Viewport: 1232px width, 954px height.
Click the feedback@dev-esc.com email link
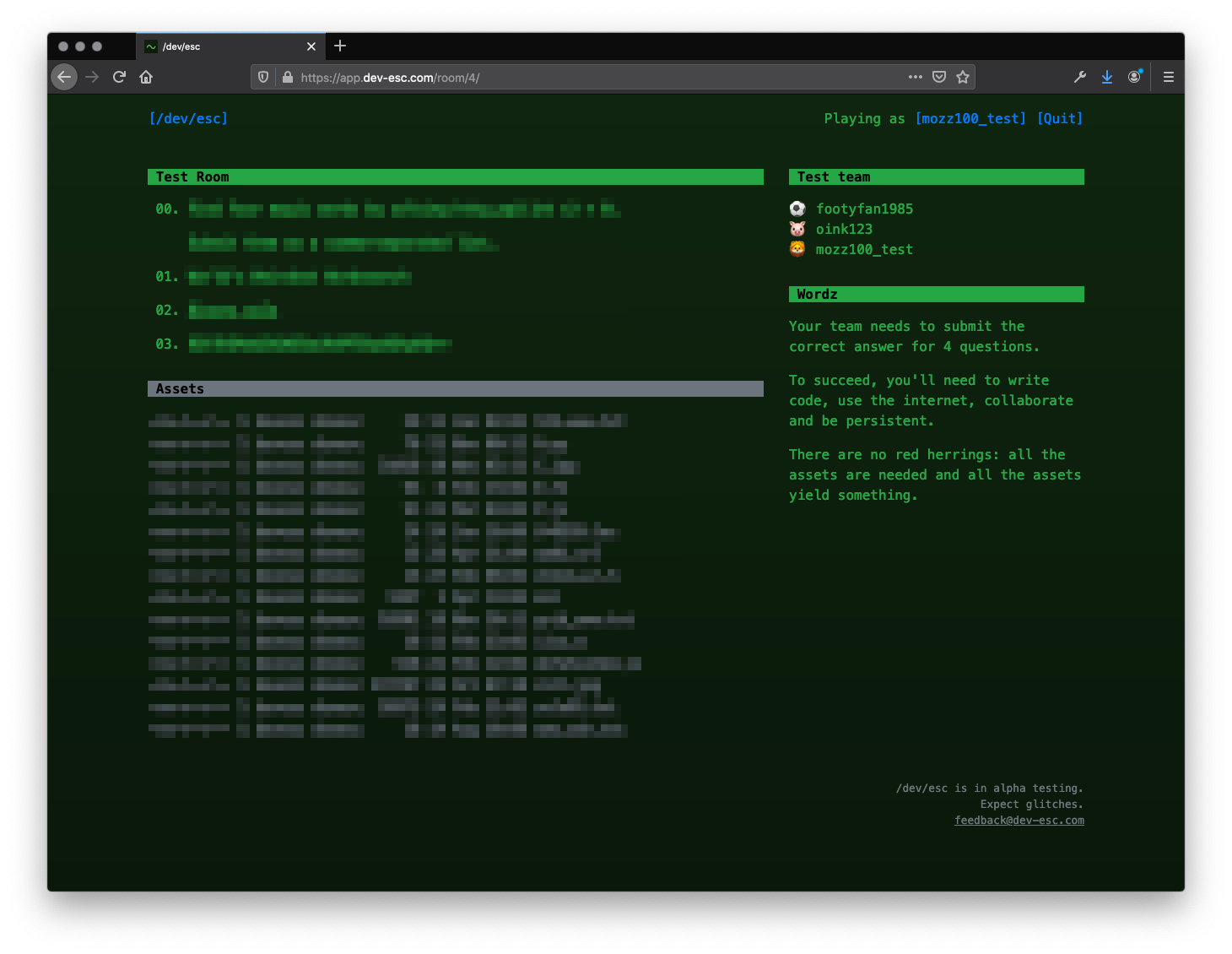(x=1019, y=820)
